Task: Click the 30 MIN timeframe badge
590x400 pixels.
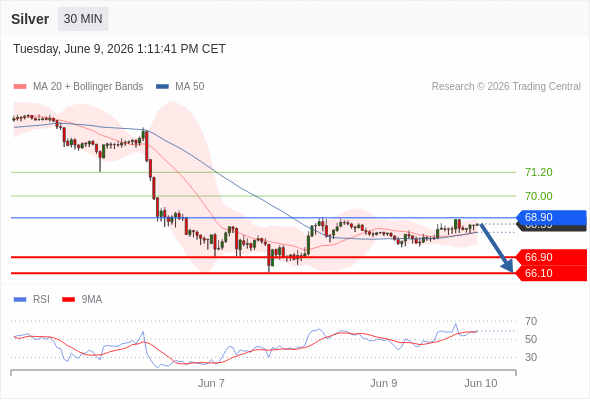Action: [83, 19]
